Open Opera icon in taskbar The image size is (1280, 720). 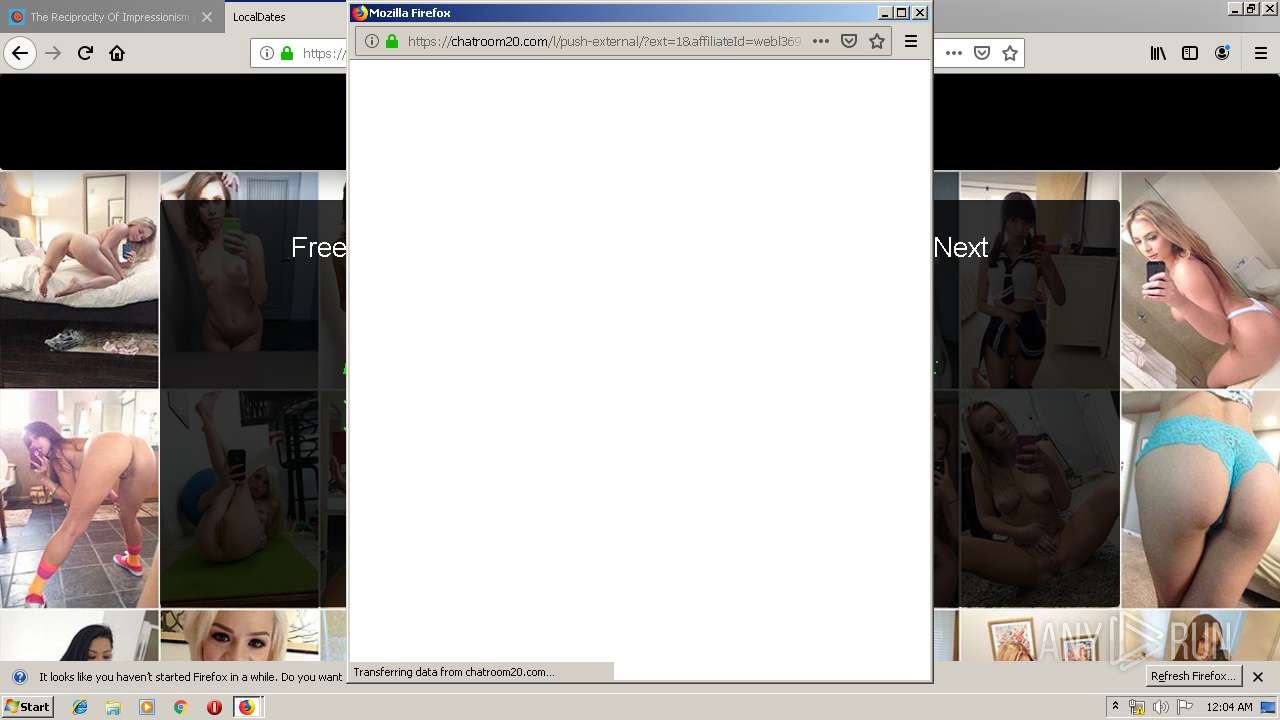(214, 707)
